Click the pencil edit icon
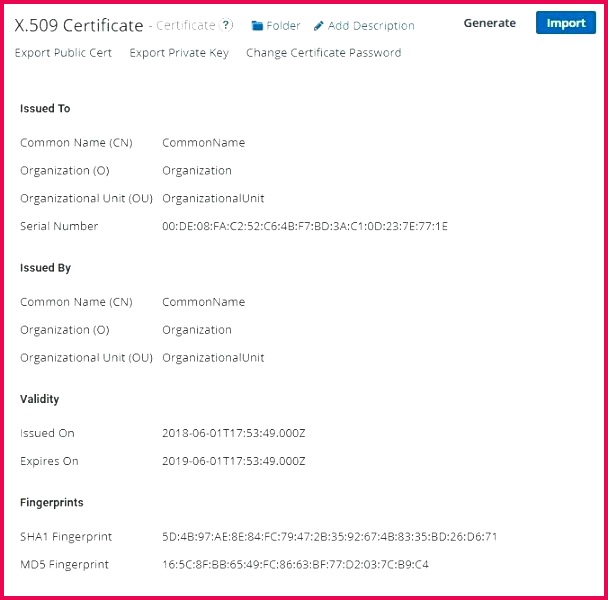Image resolution: width=608 pixels, height=600 pixels. click(x=318, y=26)
